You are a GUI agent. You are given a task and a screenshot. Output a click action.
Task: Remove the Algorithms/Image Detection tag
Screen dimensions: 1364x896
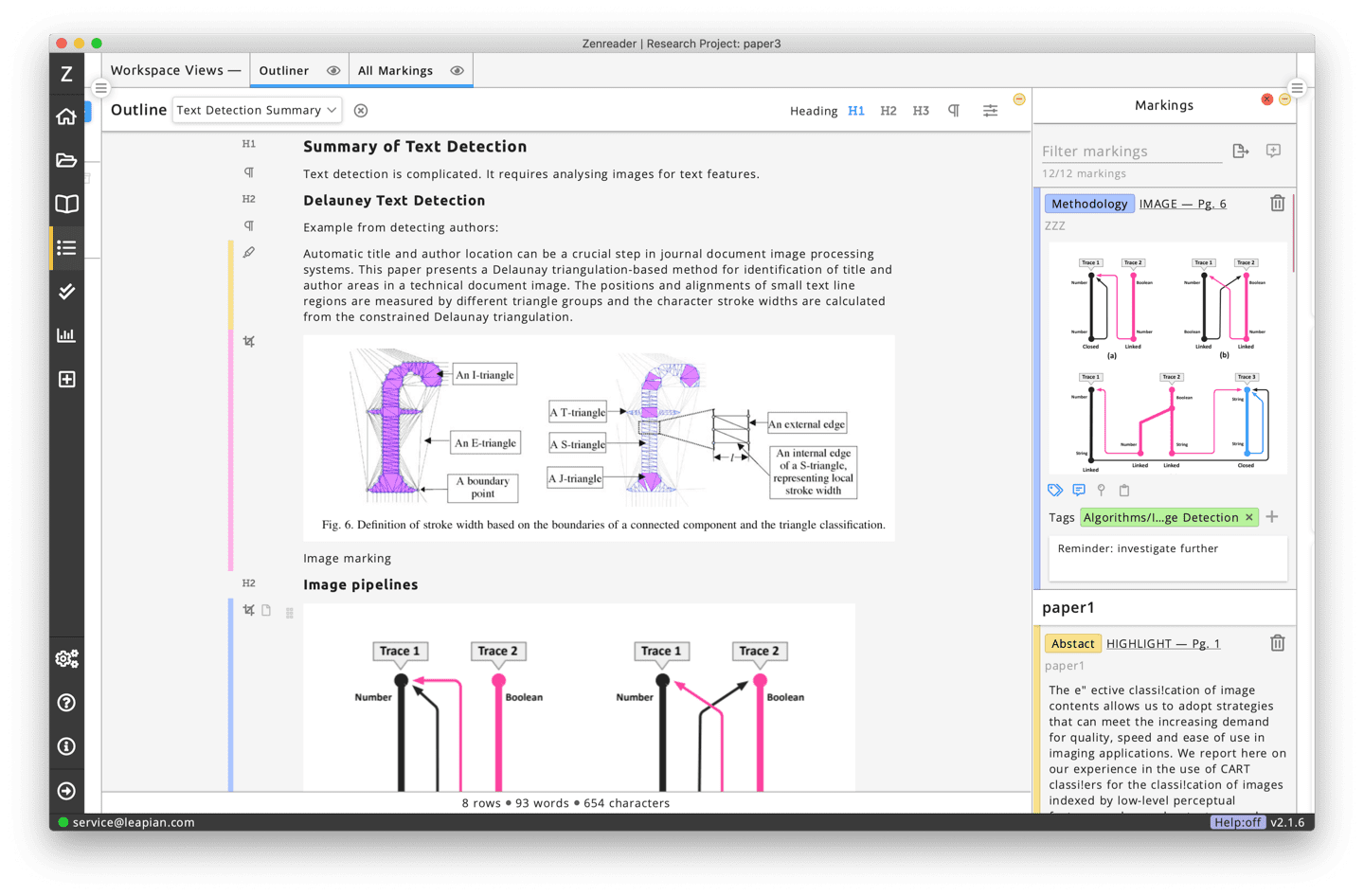(x=1249, y=517)
